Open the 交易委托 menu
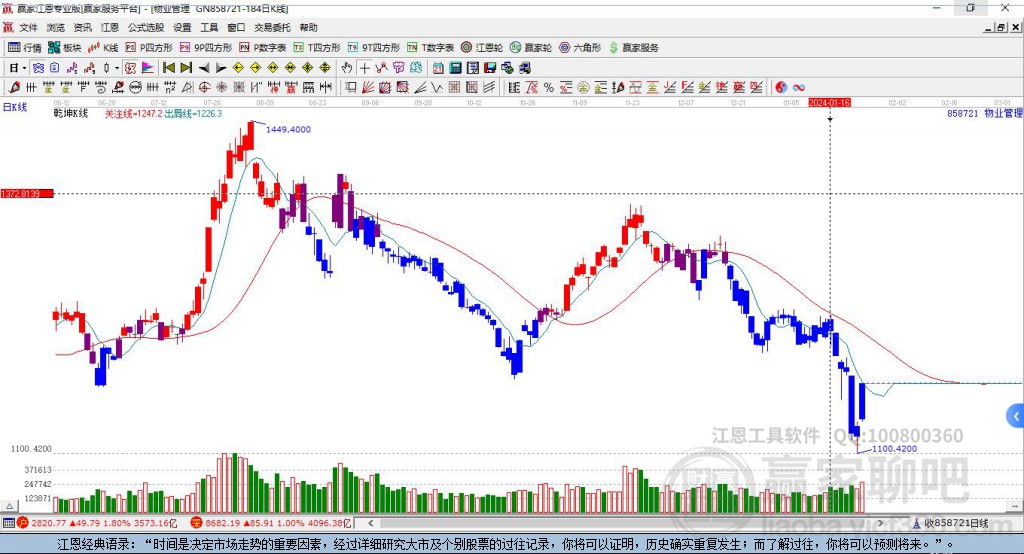The image size is (1024, 554). [x=272, y=27]
